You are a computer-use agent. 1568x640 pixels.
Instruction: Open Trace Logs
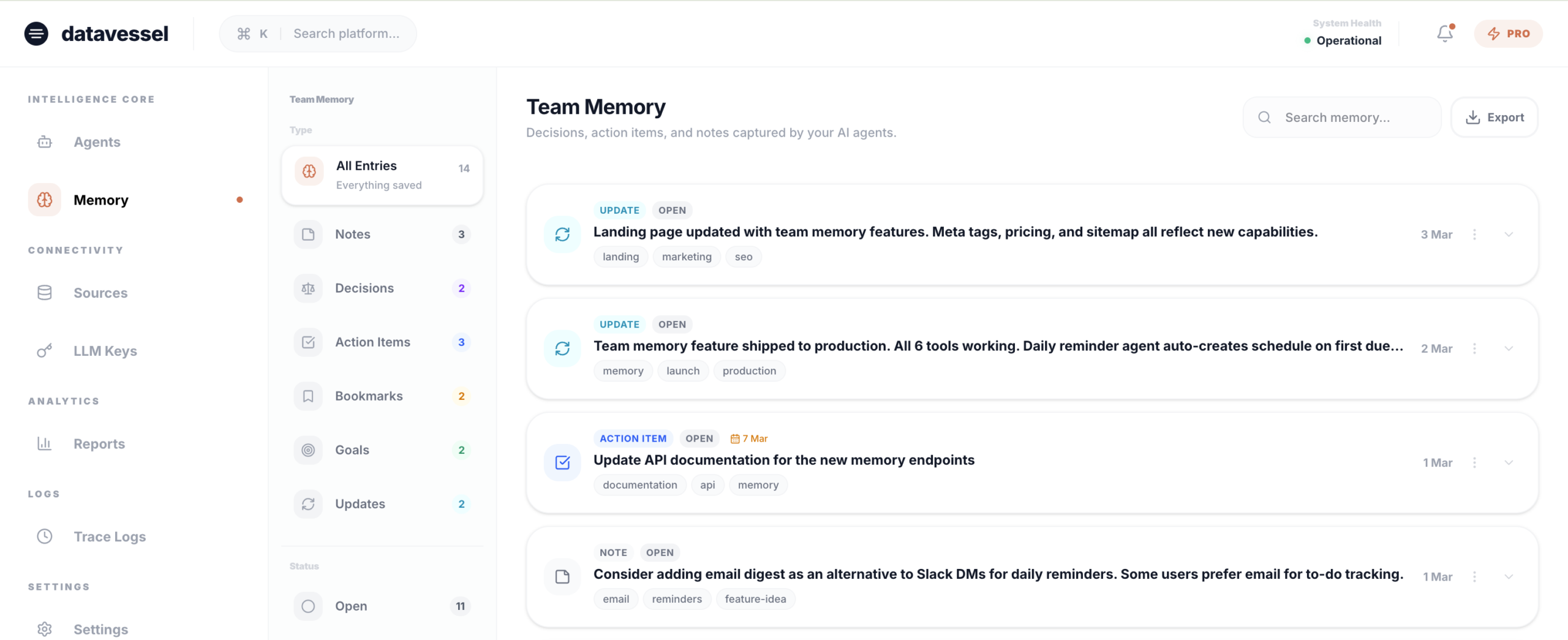click(110, 536)
